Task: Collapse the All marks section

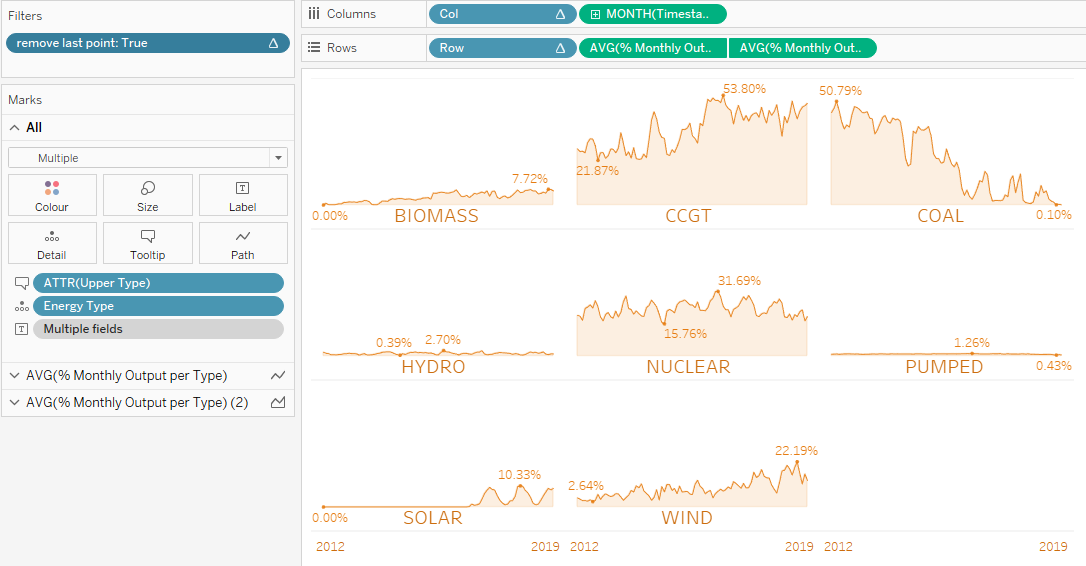Action: point(15,128)
